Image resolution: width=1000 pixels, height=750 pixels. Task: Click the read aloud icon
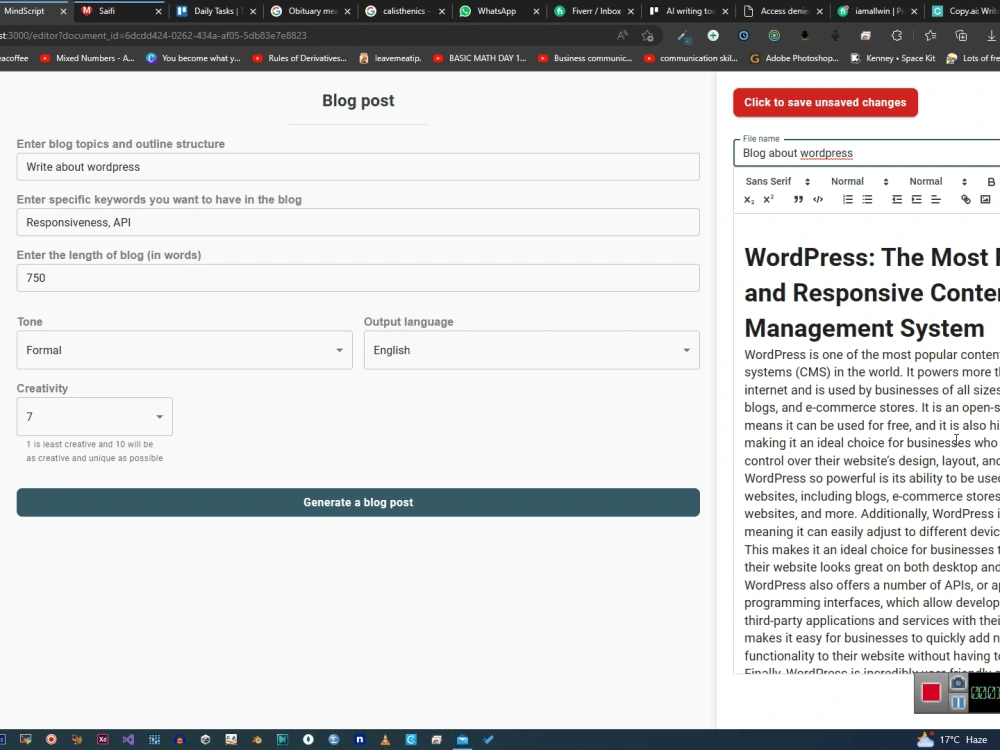click(x=622, y=36)
